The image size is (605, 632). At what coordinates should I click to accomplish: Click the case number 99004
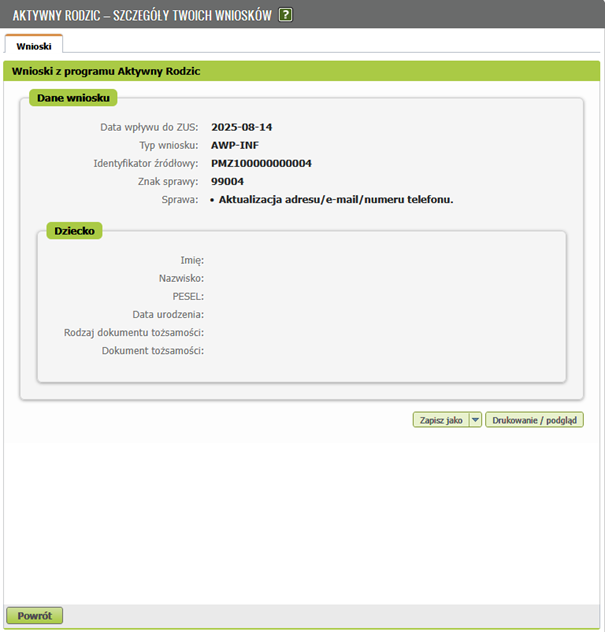pos(228,181)
